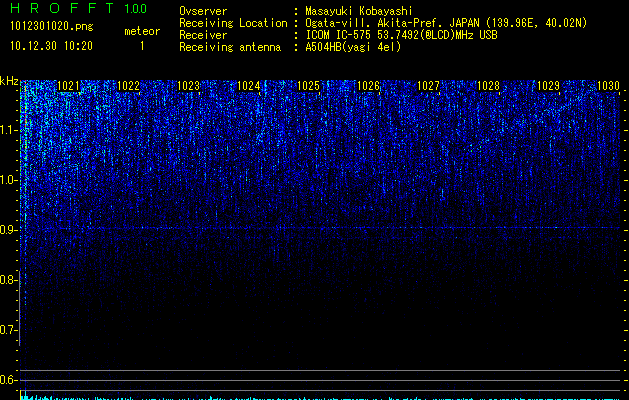The height and width of the screenshot is (400, 629).
Task: Click the 1030 time marker
Action: coord(608,86)
